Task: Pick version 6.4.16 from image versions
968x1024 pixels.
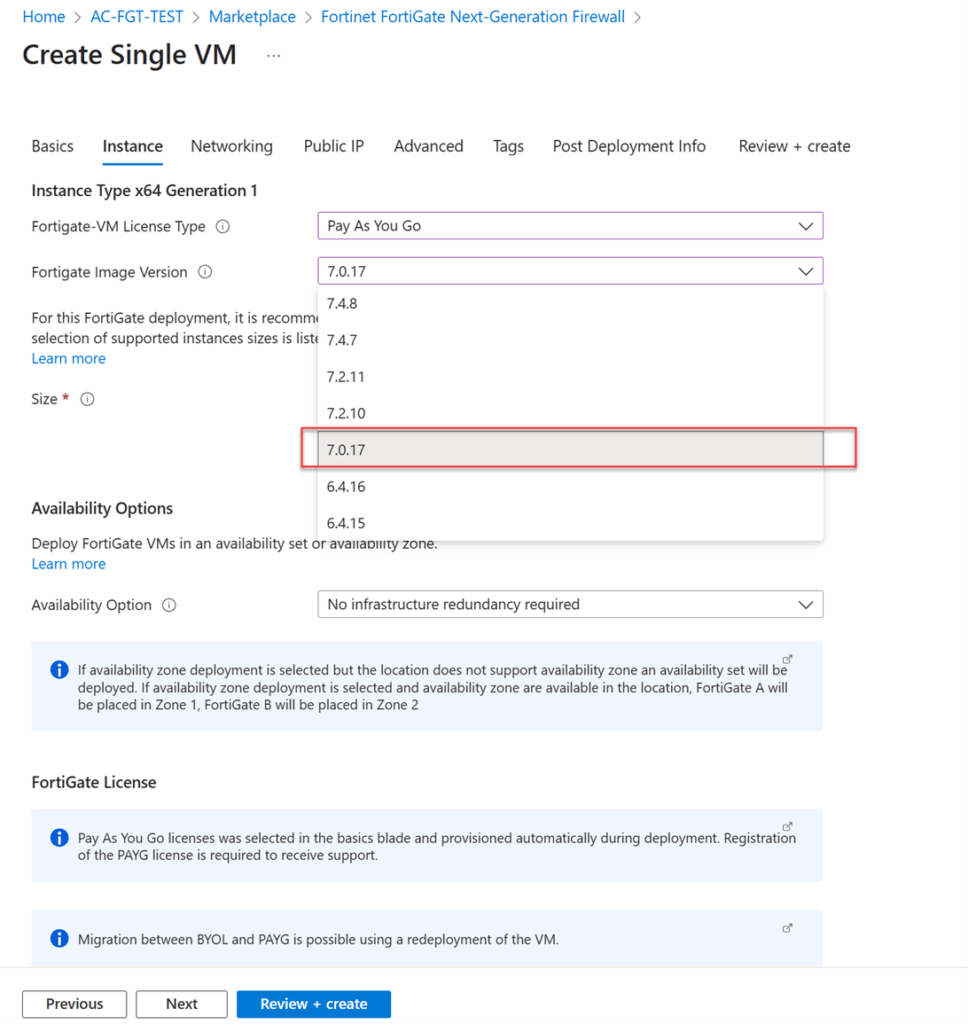Action: click(345, 487)
